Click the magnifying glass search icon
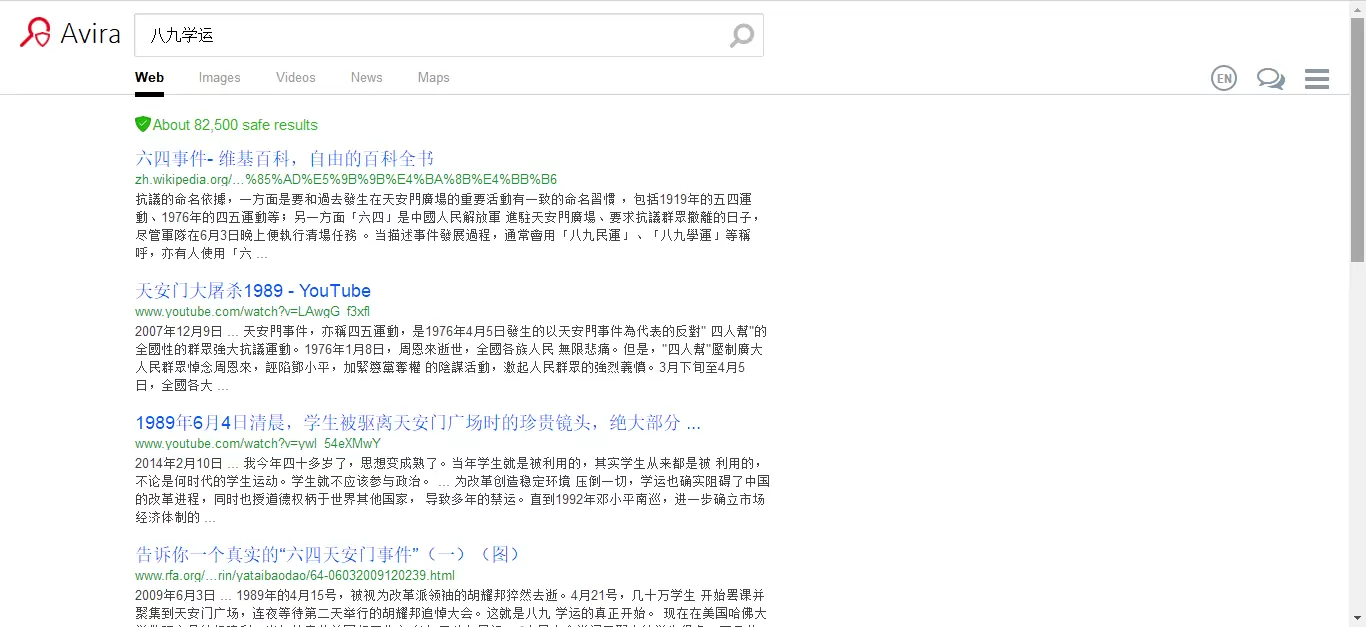The width and height of the screenshot is (1366, 627). (x=741, y=36)
